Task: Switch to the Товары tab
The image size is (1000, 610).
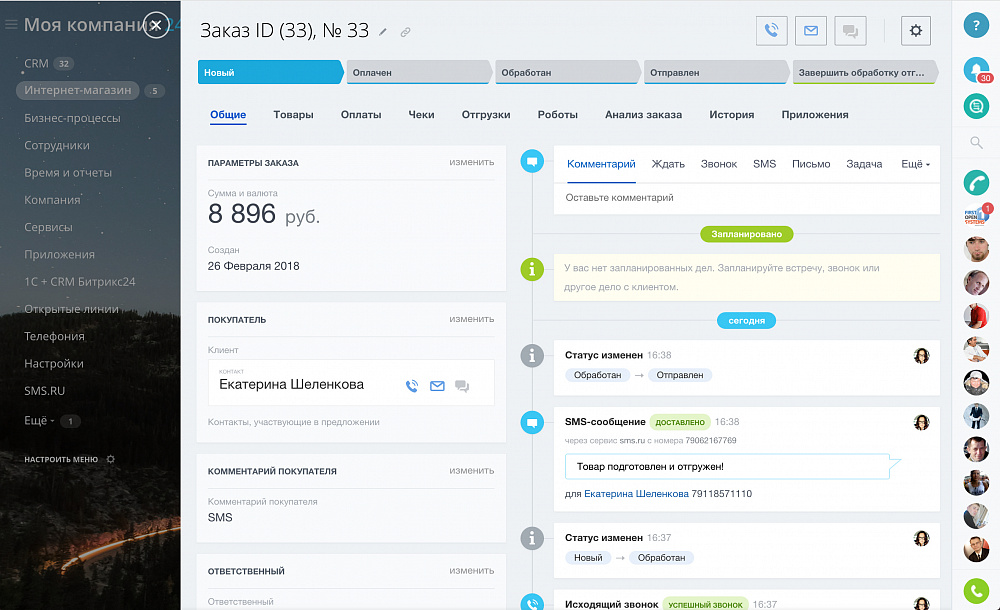Action: [x=293, y=115]
